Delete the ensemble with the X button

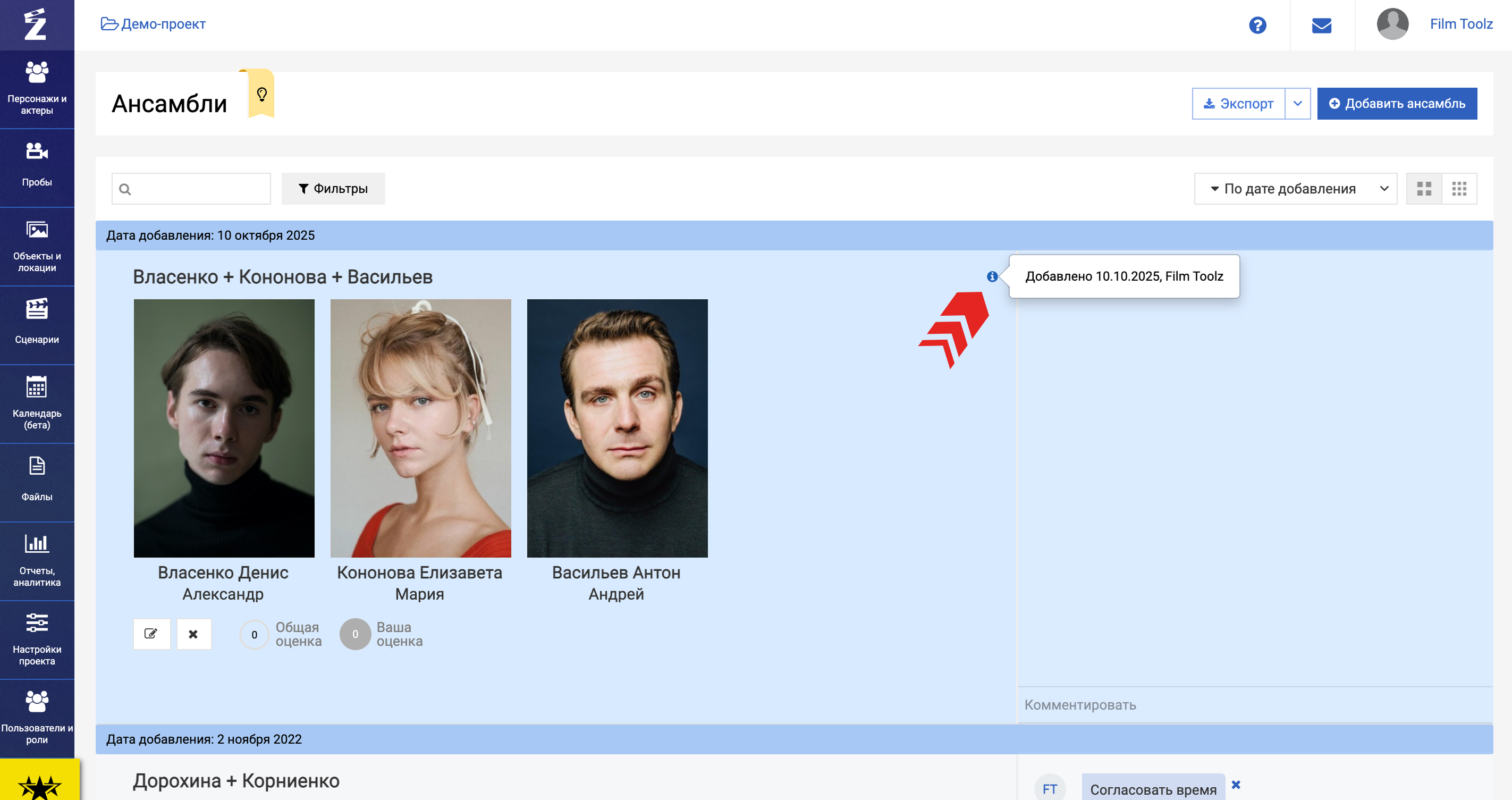coord(193,634)
